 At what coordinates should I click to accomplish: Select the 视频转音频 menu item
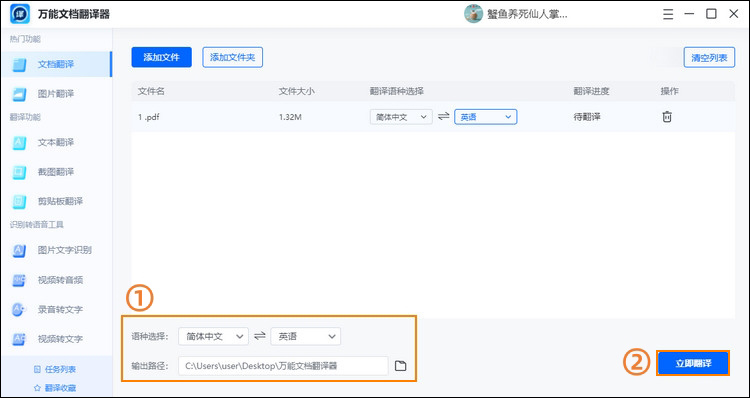(x=56, y=280)
